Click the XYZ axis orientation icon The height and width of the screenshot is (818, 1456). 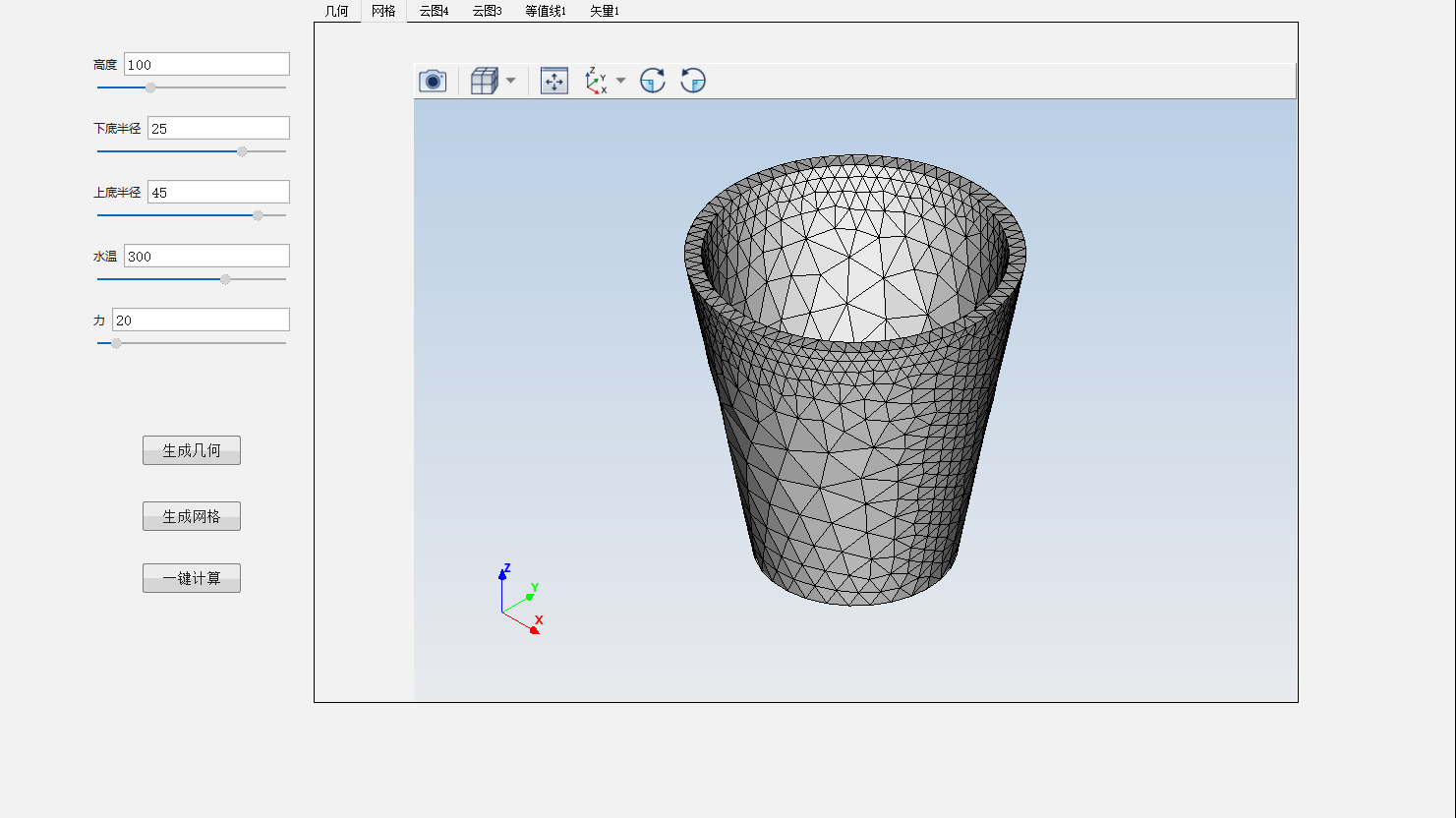point(596,81)
